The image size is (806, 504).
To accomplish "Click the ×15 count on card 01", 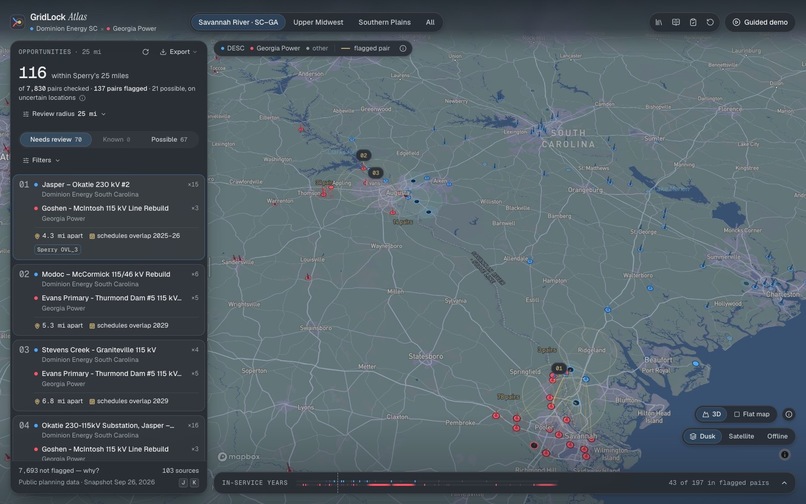I will (193, 185).
